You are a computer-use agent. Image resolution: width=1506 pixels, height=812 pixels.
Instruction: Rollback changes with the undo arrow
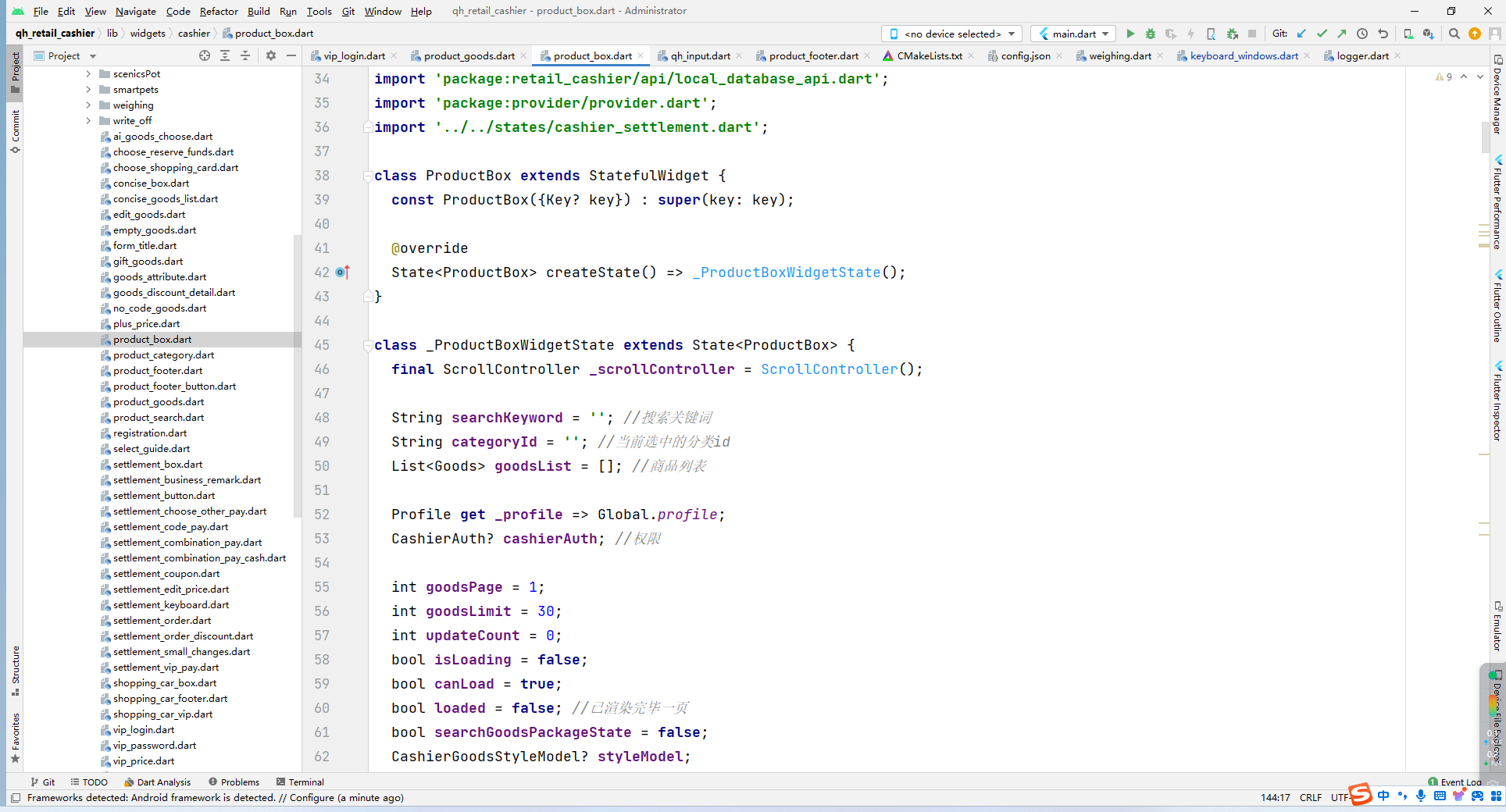click(x=1383, y=34)
